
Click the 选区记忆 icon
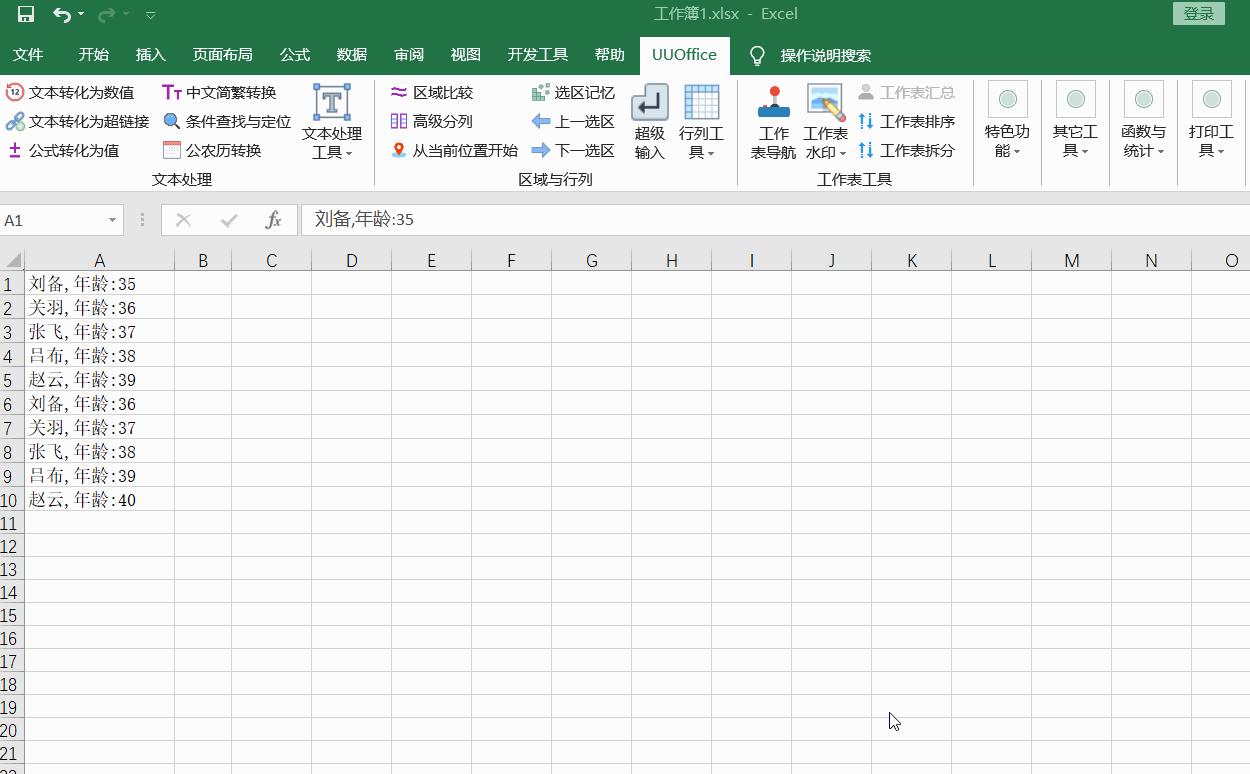[x=540, y=92]
